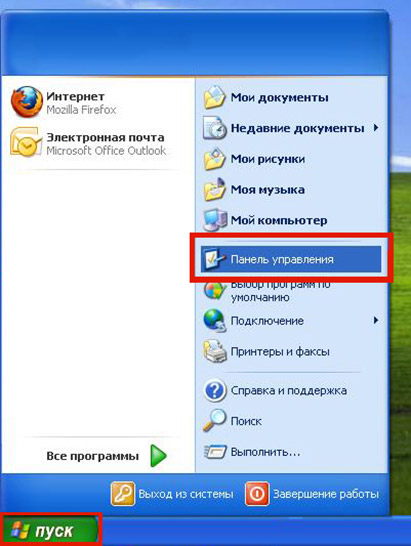Image resolution: width=411 pixels, height=546 pixels.
Task: Click the Справка и поддержка question icon
Action: [x=215, y=390]
